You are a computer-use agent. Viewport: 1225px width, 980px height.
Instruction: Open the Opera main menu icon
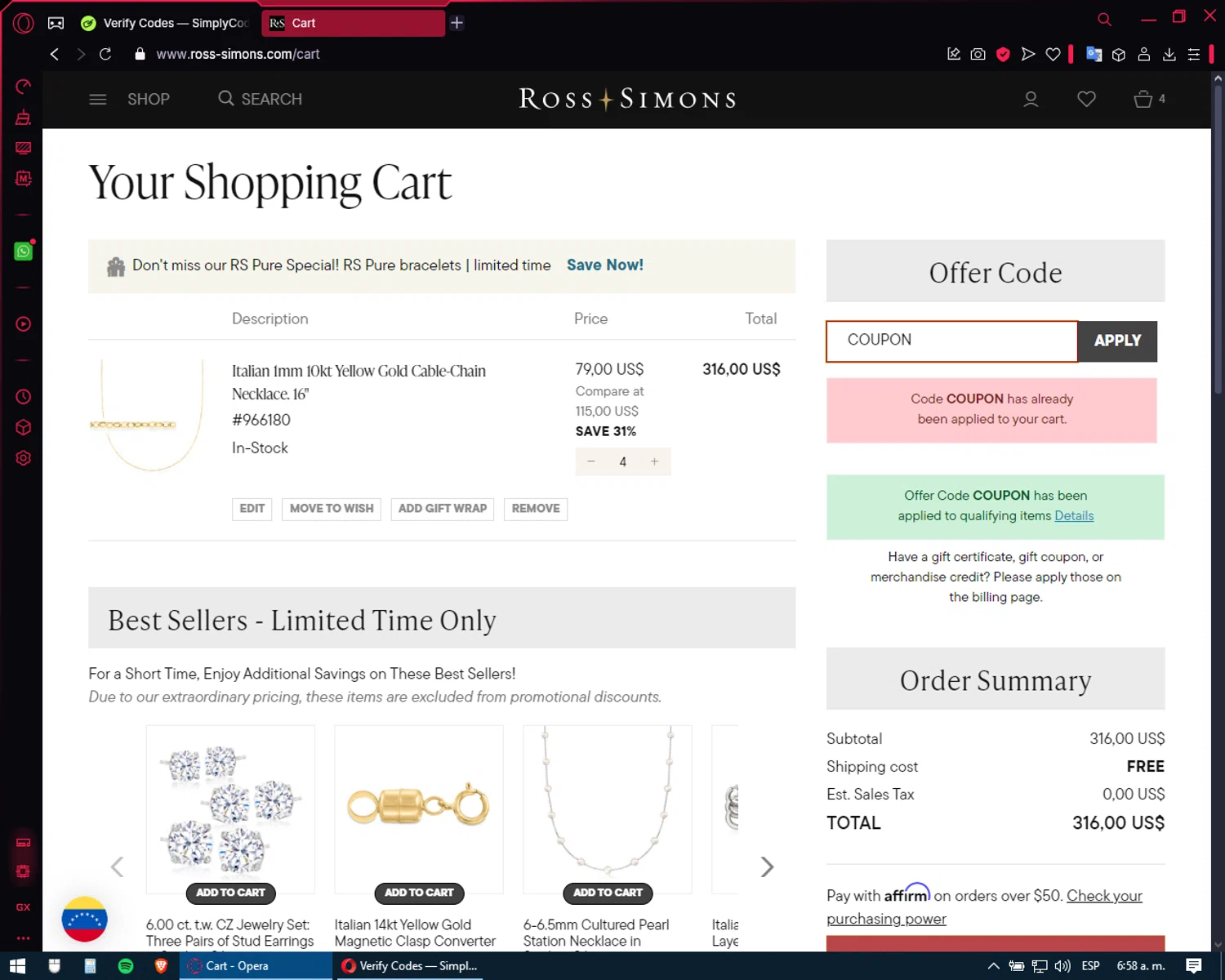(23, 23)
